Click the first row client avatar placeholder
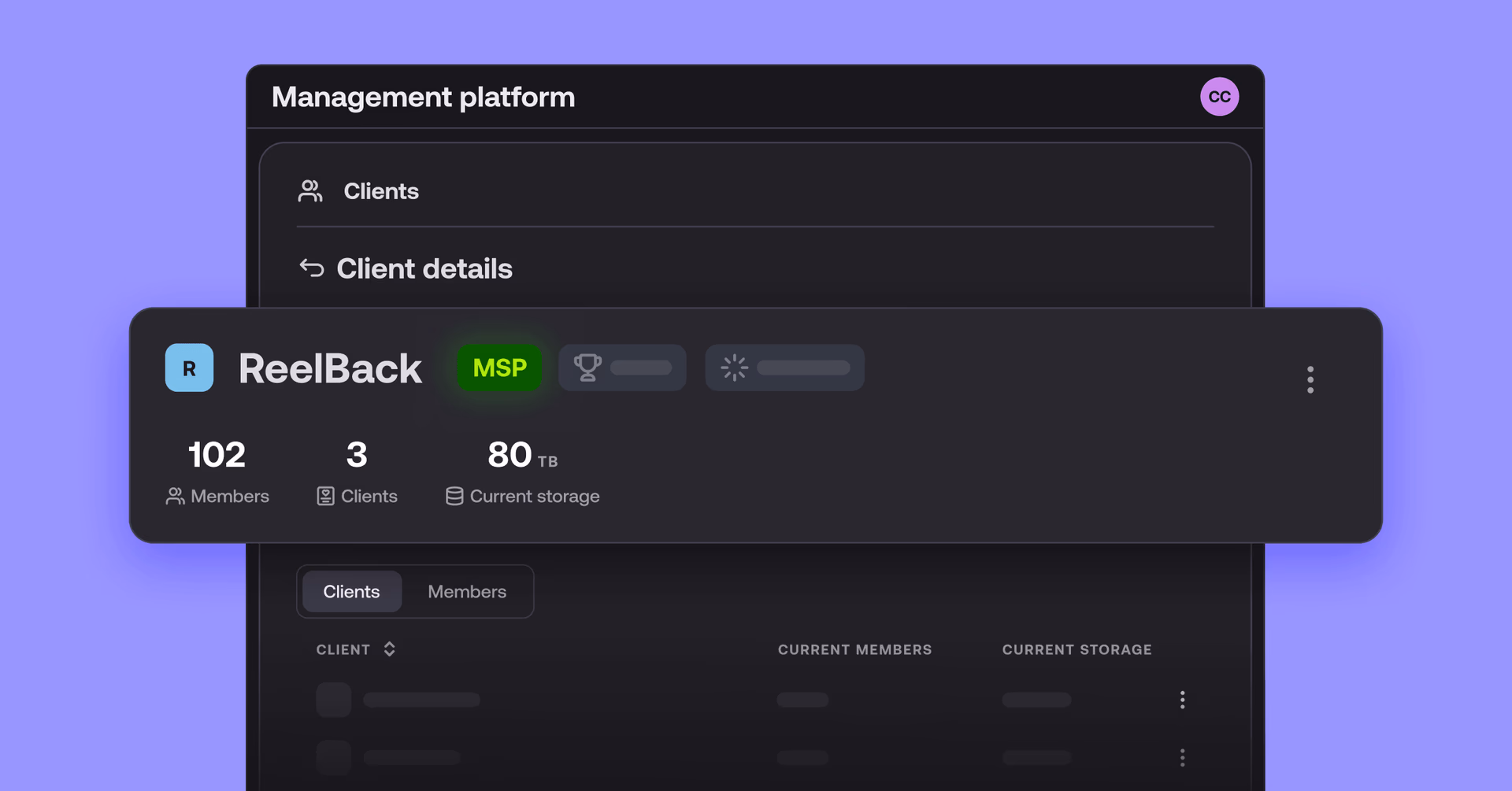Screen dimensions: 1512x791 click(334, 700)
